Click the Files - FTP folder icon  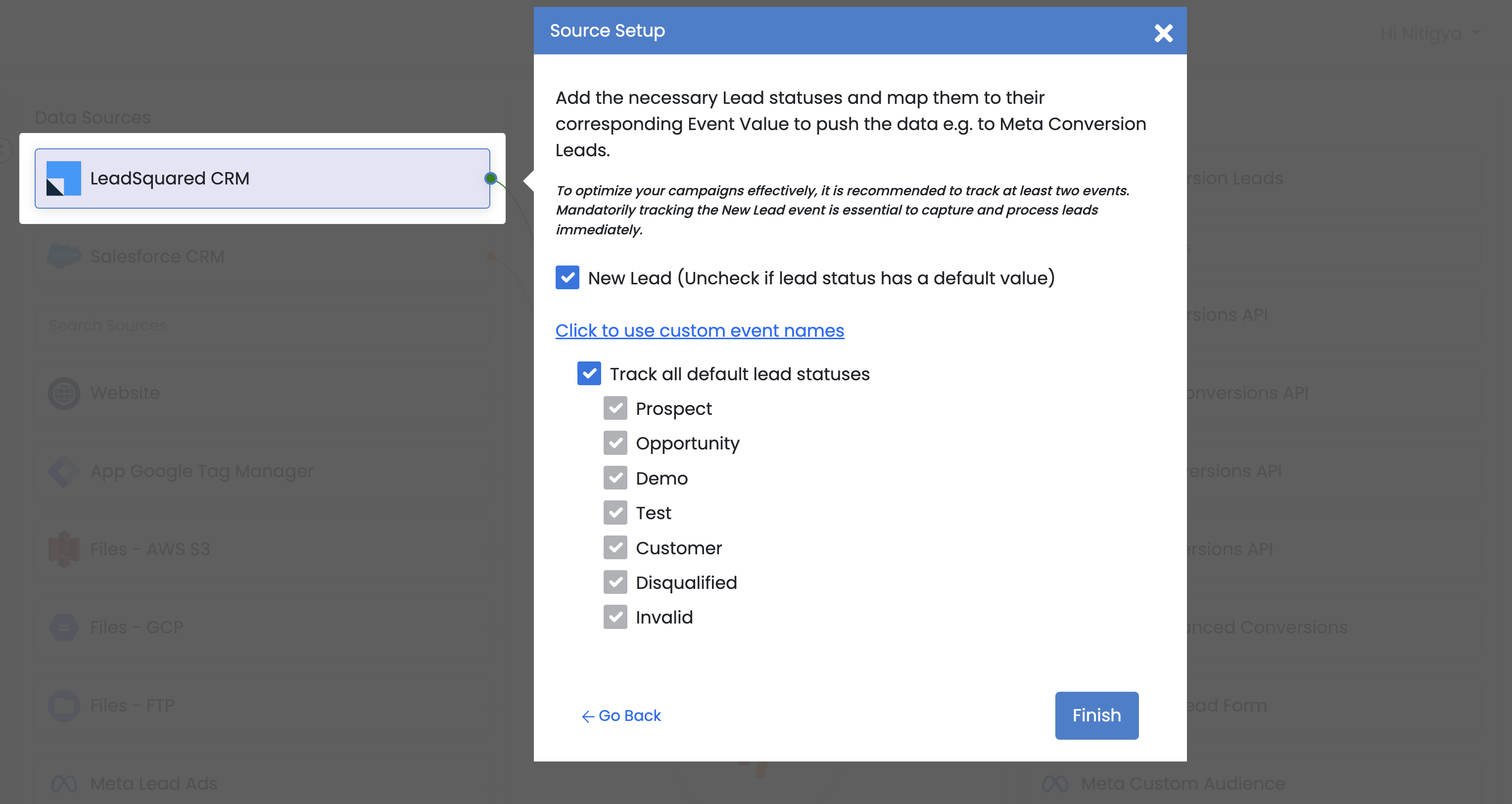coord(63,705)
